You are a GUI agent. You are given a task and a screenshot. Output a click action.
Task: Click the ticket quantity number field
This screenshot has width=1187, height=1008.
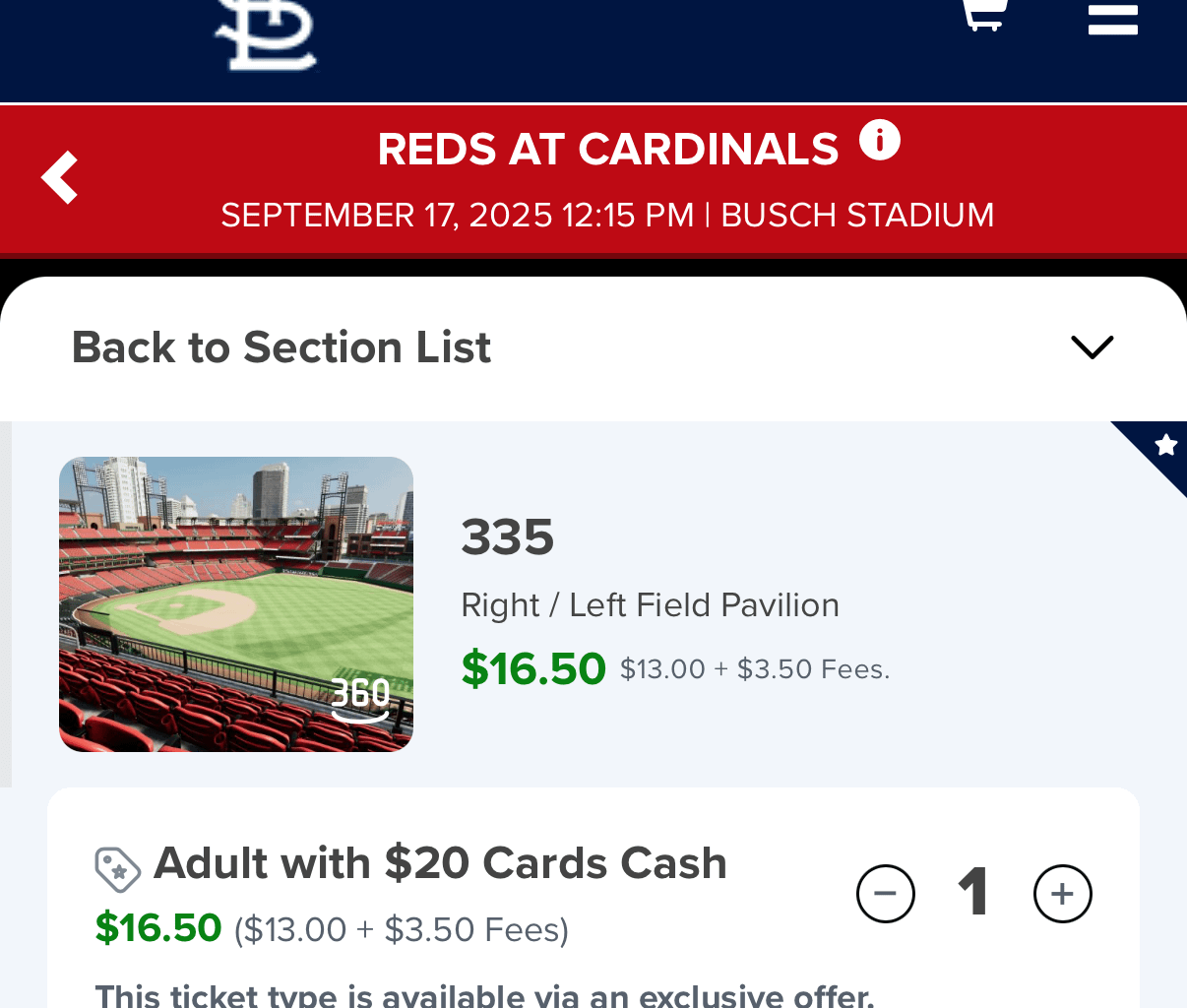(x=973, y=893)
